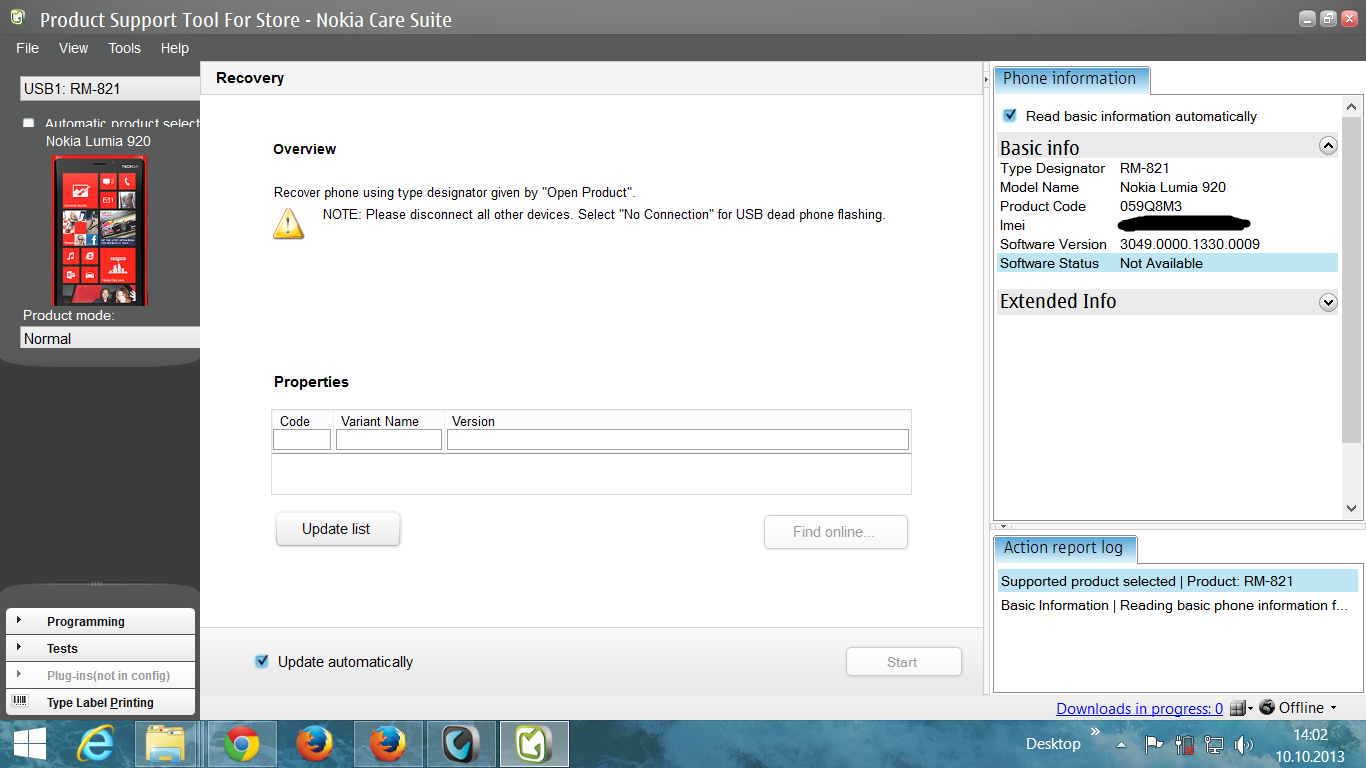The width and height of the screenshot is (1366, 768).
Task: Click the Desktop toolbar label on taskbar
Action: (x=1053, y=743)
